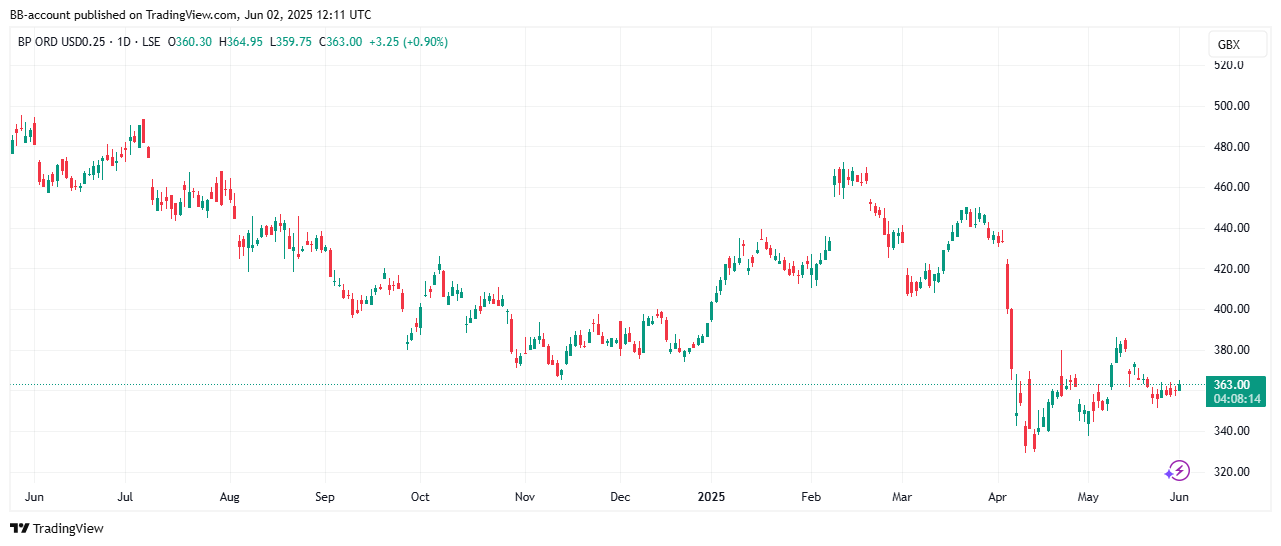Click the change value +3.25 (+0.90%)
The height and width of the screenshot is (546, 1281).
(407, 42)
